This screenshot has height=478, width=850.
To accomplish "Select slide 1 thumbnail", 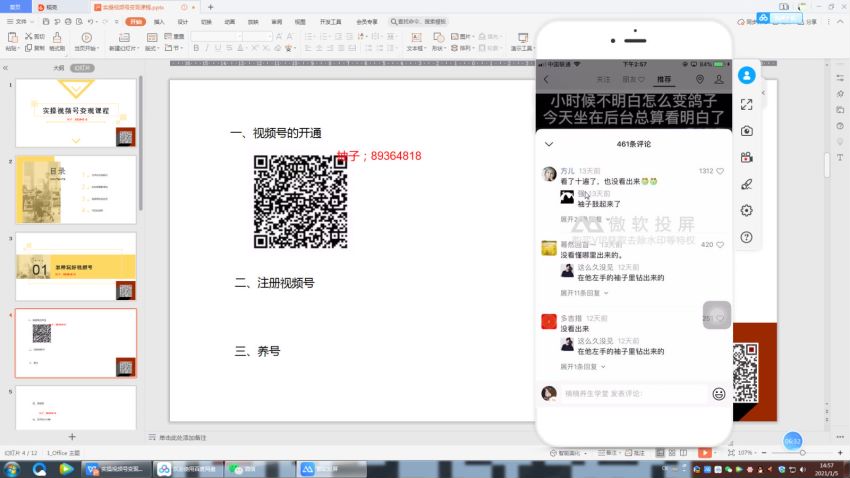I will click(x=76, y=113).
